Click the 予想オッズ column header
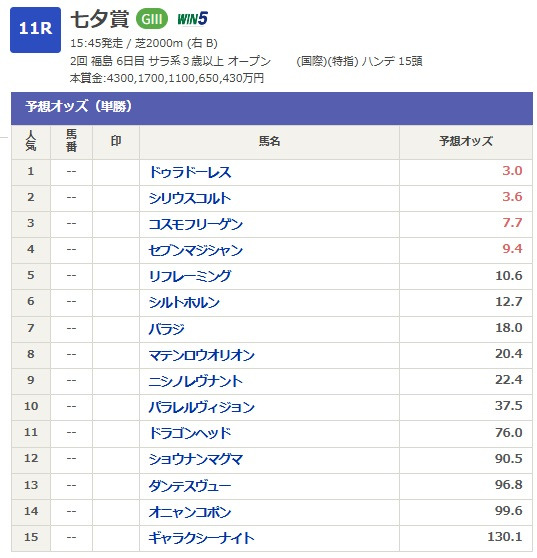Viewport: 537px width, 558px height. [466, 142]
